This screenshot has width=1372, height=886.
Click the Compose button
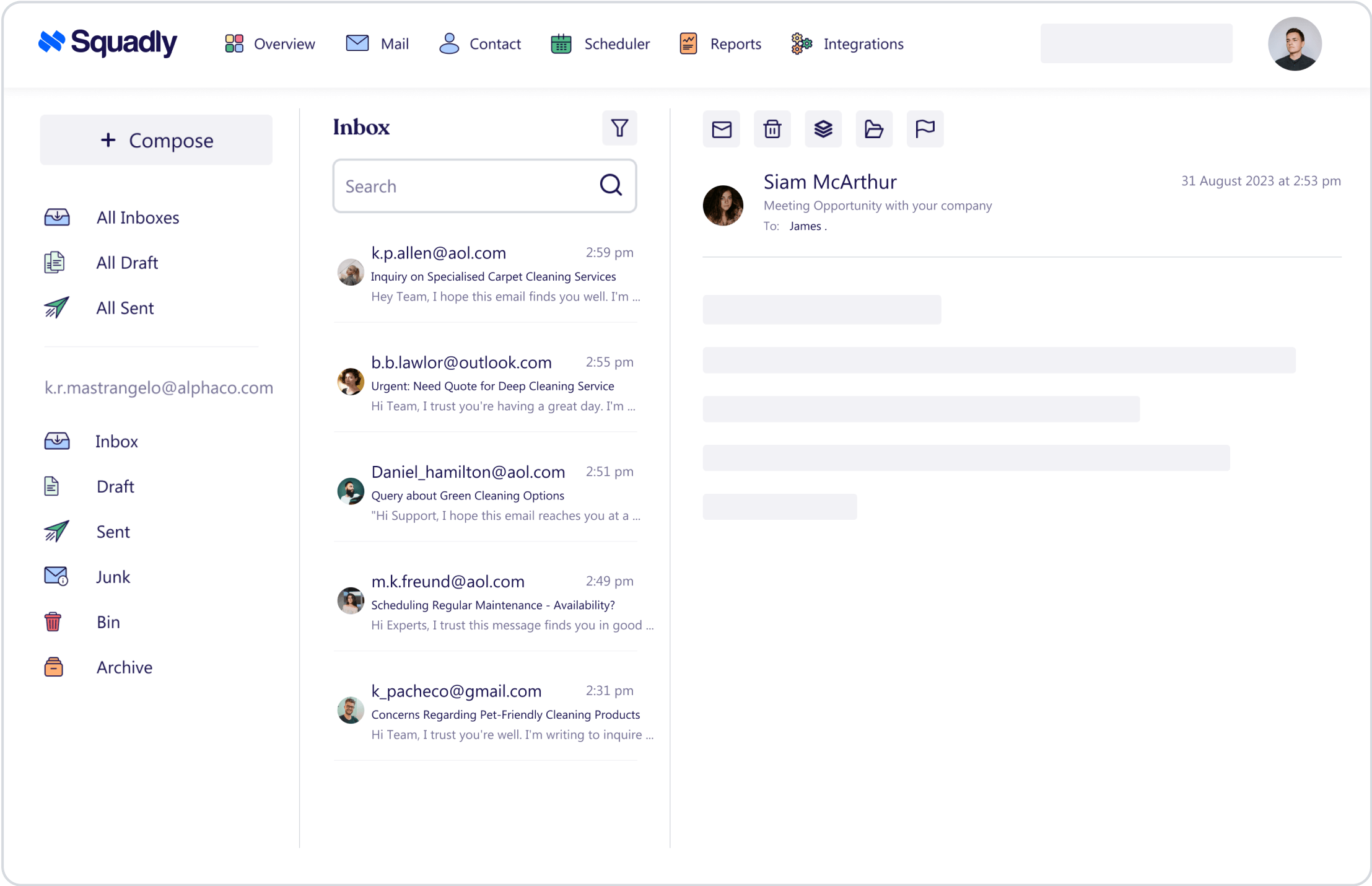156,140
